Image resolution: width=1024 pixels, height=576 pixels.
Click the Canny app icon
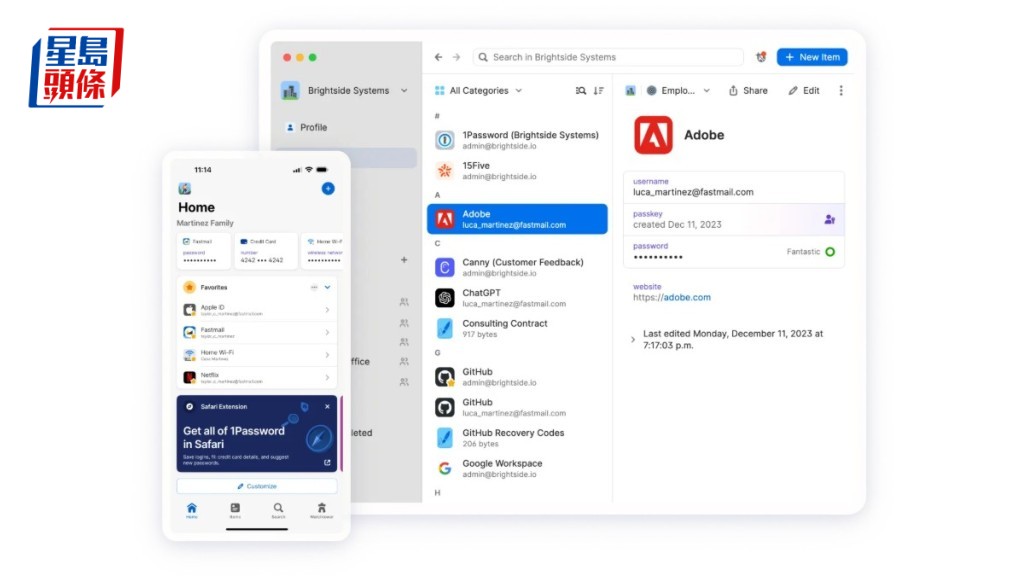coord(445,267)
